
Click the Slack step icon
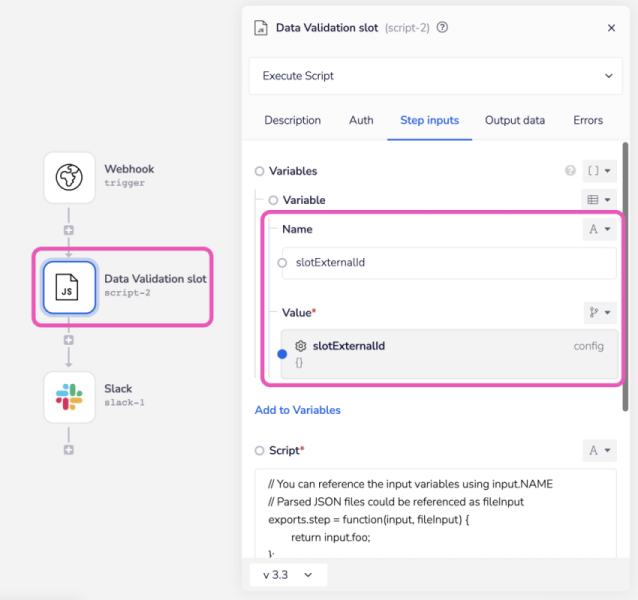69,397
